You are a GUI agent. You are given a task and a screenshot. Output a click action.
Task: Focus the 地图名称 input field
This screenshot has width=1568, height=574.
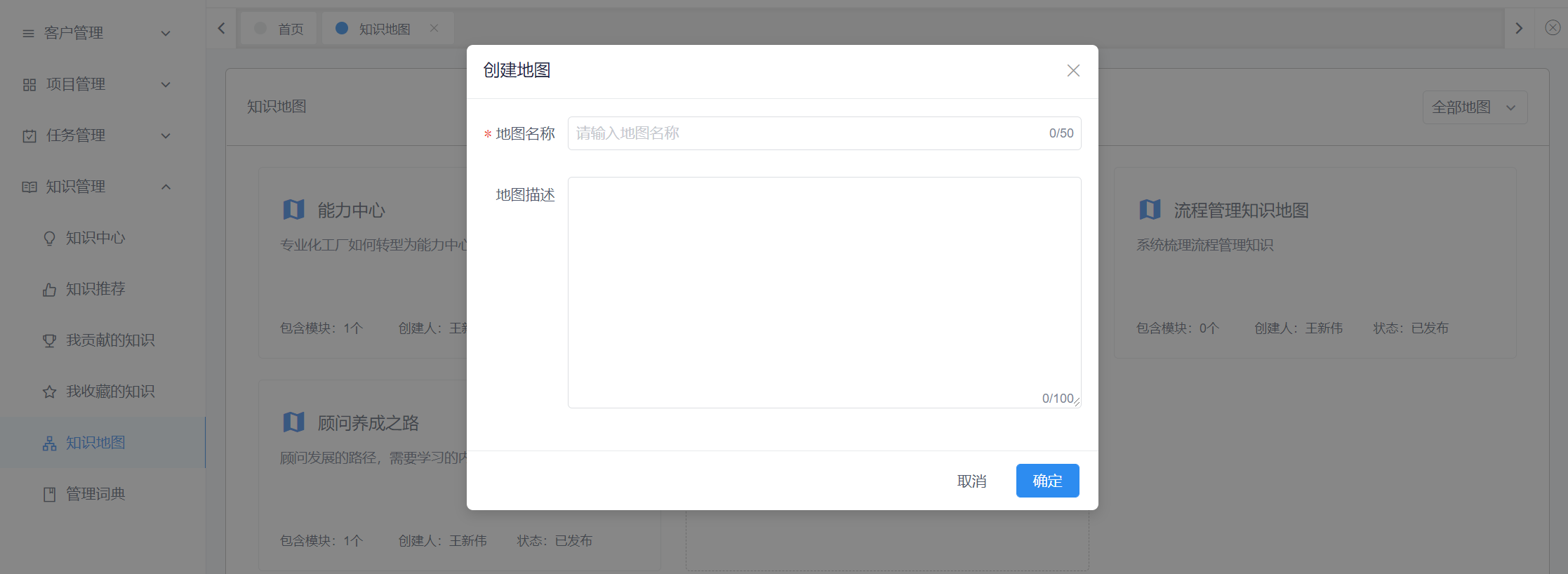click(x=824, y=133)
